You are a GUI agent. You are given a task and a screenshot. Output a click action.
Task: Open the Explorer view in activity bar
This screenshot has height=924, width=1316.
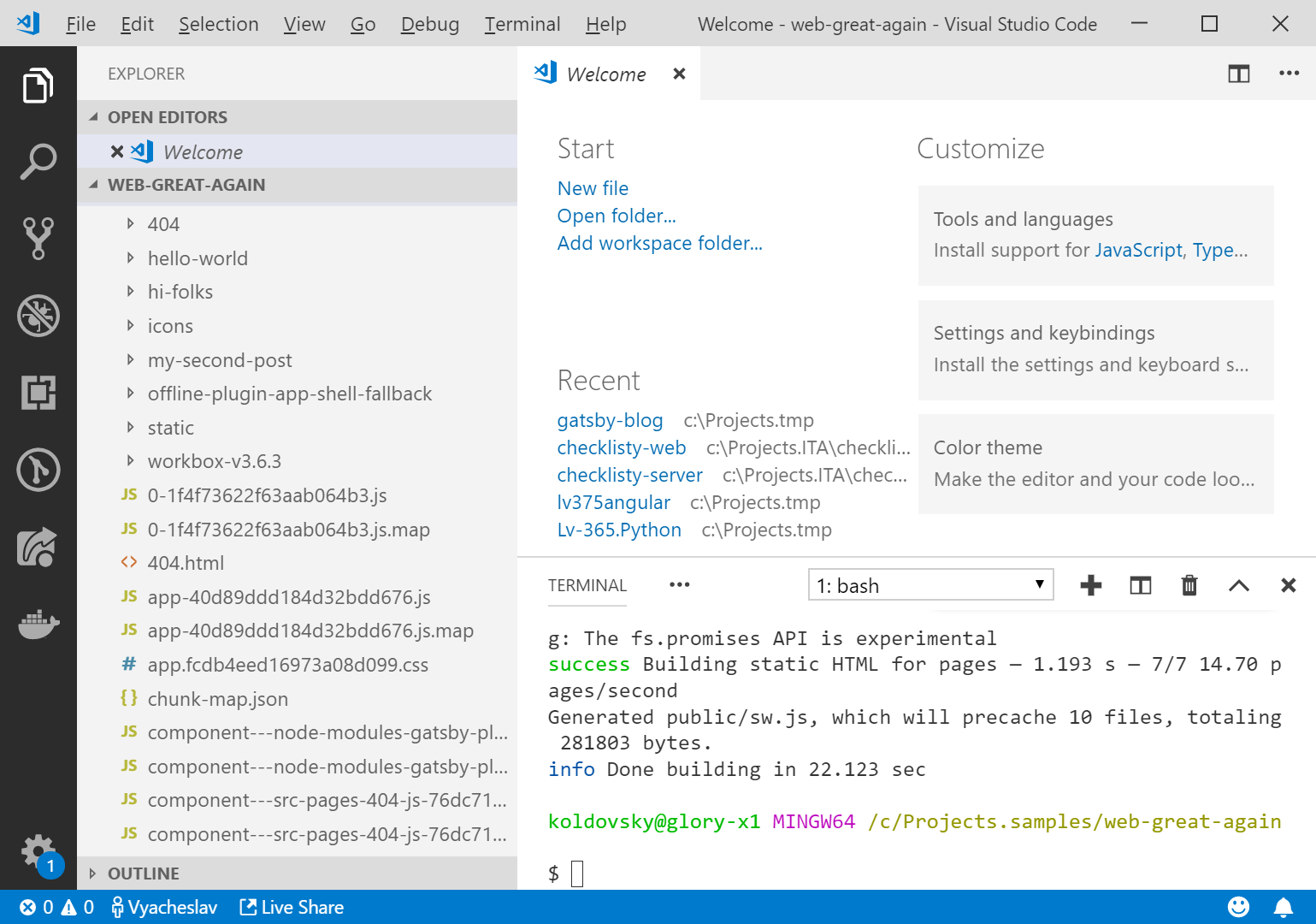click(x=38, y=85)
